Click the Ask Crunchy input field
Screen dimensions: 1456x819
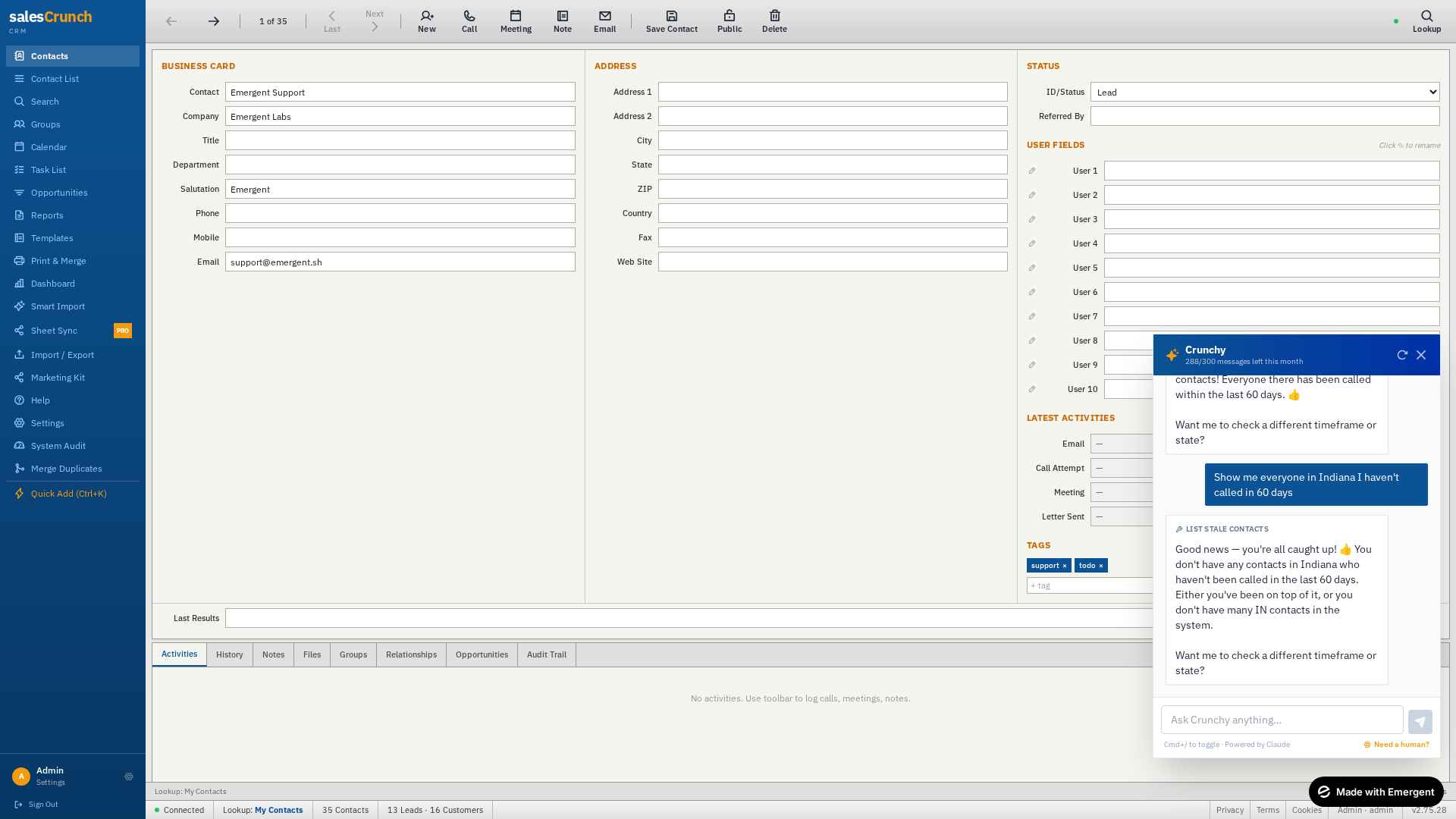pyautogui.click(x=1282, y=720)
